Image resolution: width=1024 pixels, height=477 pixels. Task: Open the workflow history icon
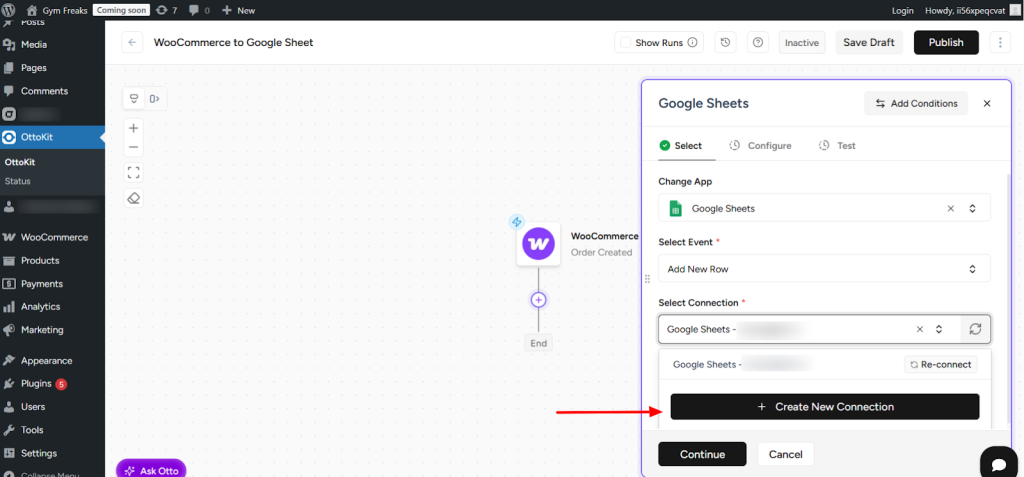726,43
